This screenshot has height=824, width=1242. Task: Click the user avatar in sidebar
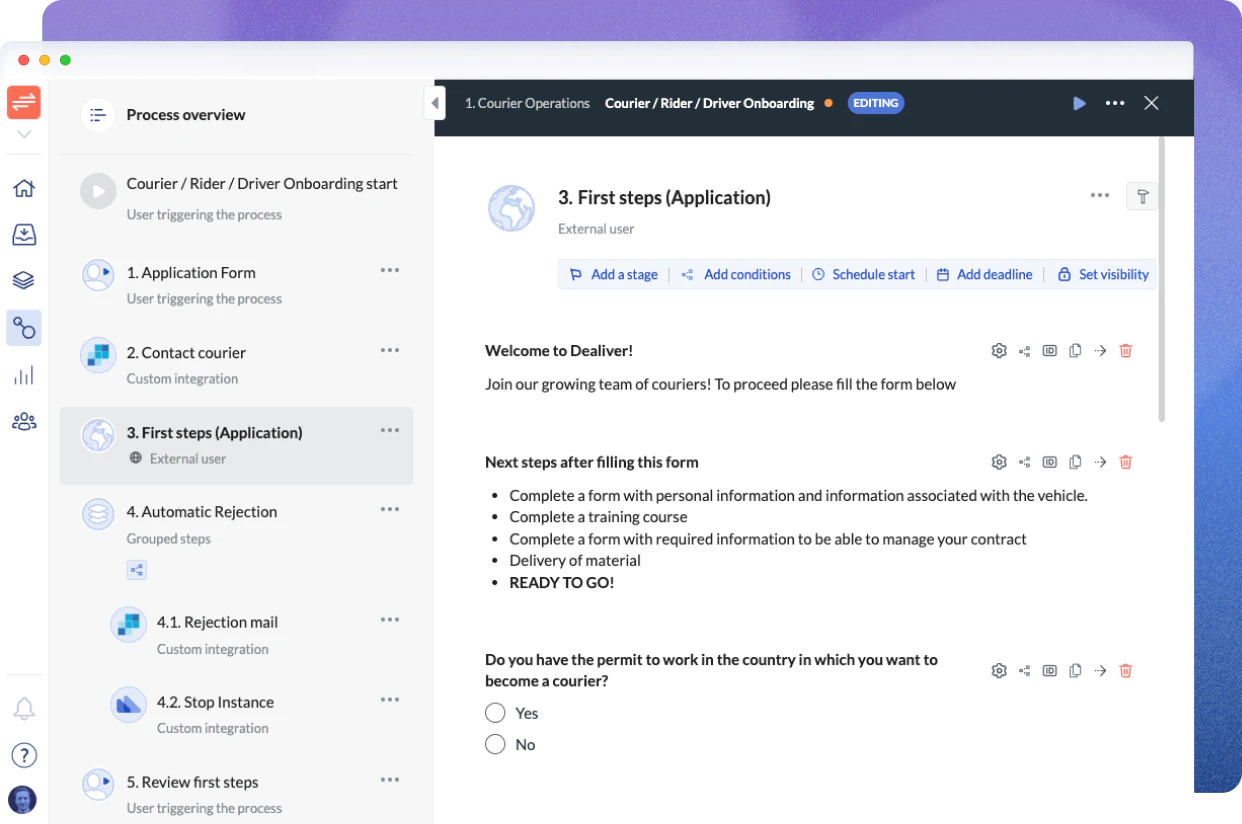23,799
